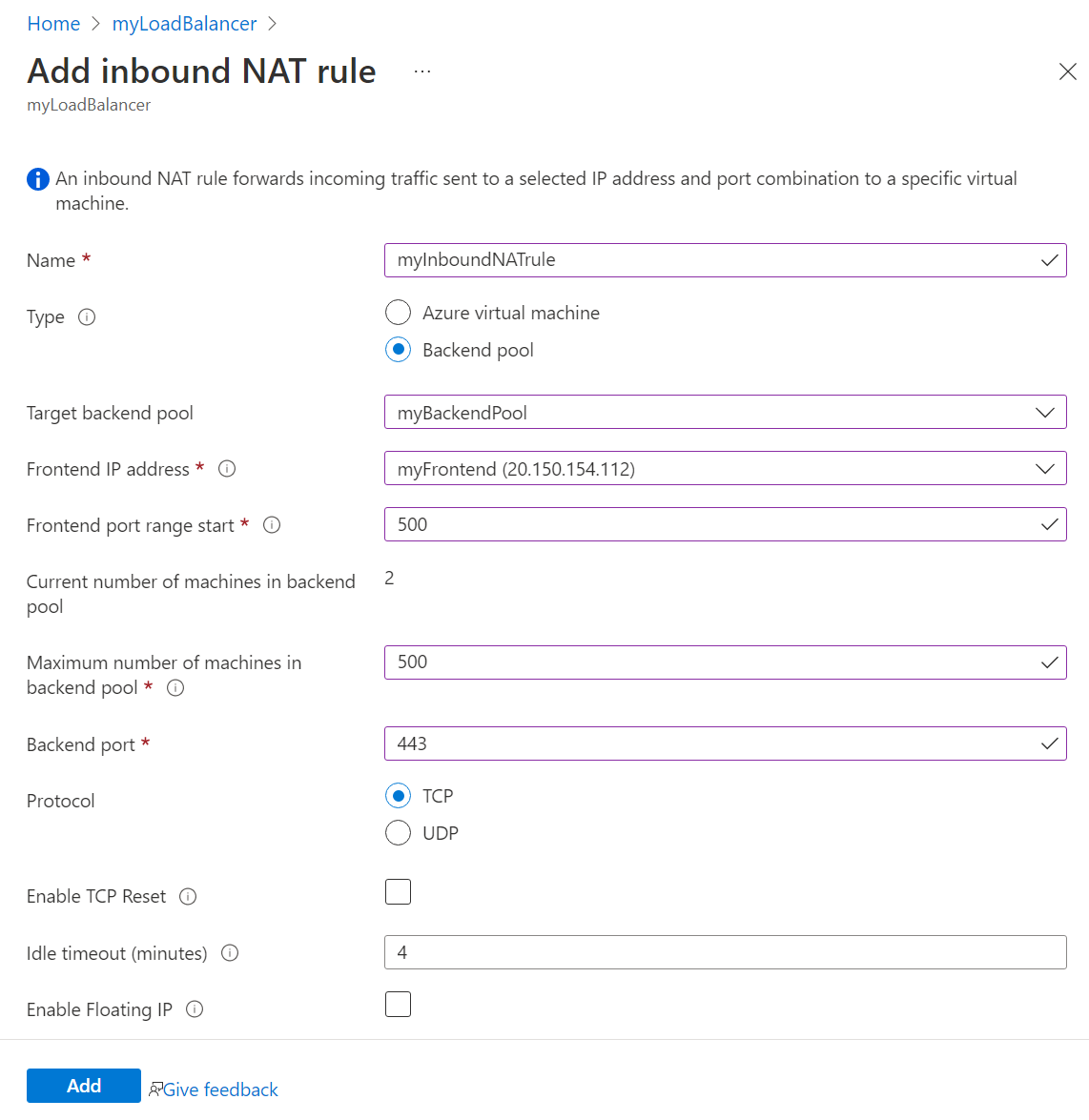The width and height of the screenshot is (1089, 1120).
Task: Select the UDP protocol radio button
Action: click(398, 833)
